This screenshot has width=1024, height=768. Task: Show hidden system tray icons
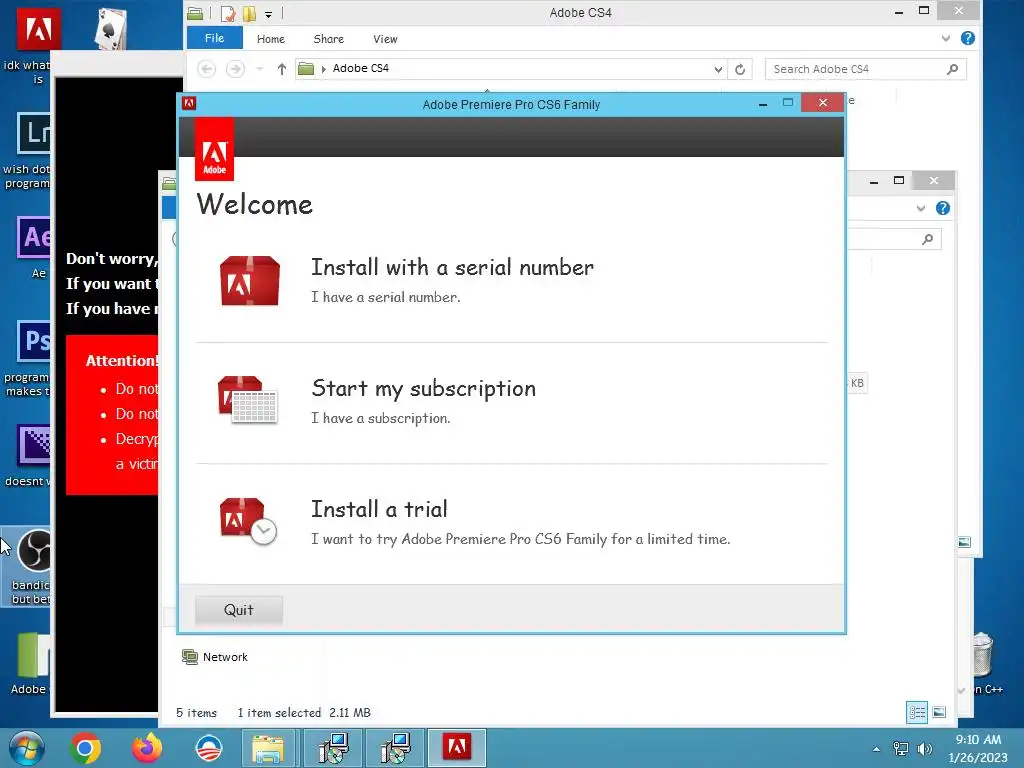876,749
